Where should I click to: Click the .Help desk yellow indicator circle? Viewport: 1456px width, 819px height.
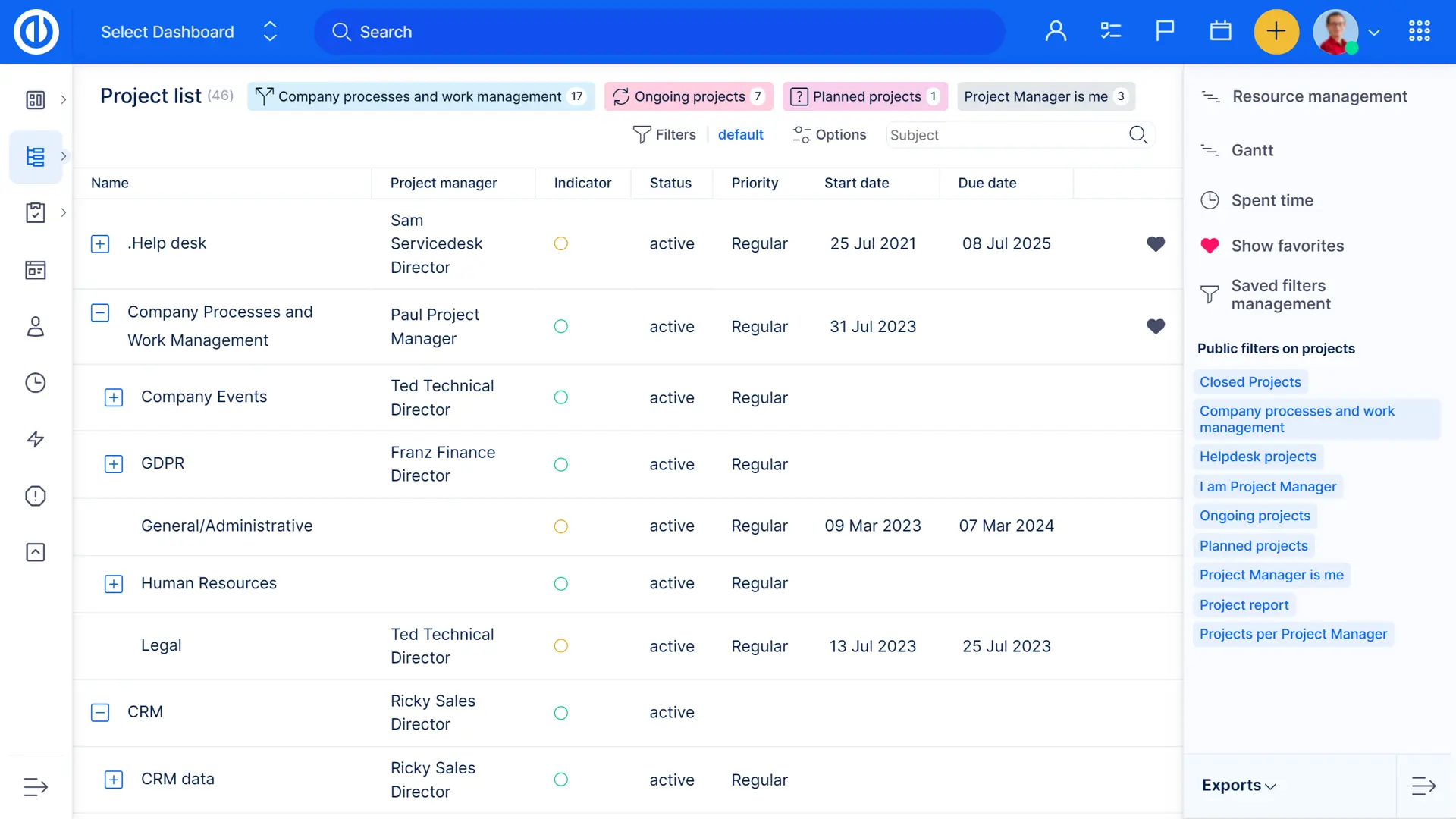tap(560, 243)
